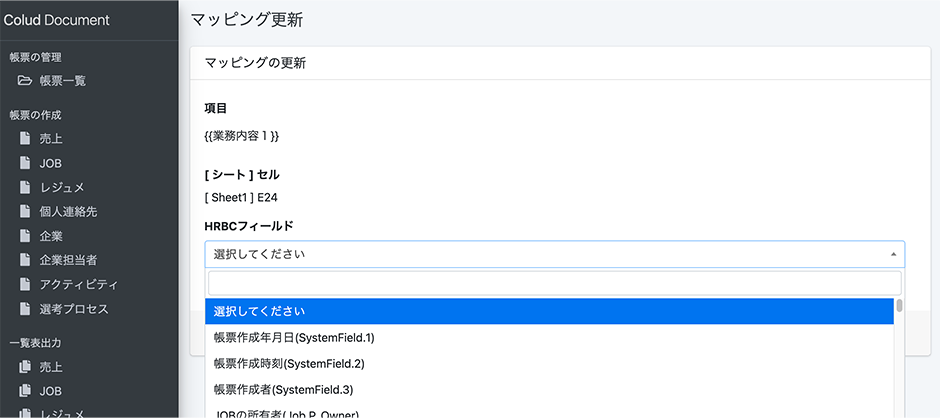940x418 pixels.
Task: Click the folder icon beside 帳票一覧
Action: [25, 81]
